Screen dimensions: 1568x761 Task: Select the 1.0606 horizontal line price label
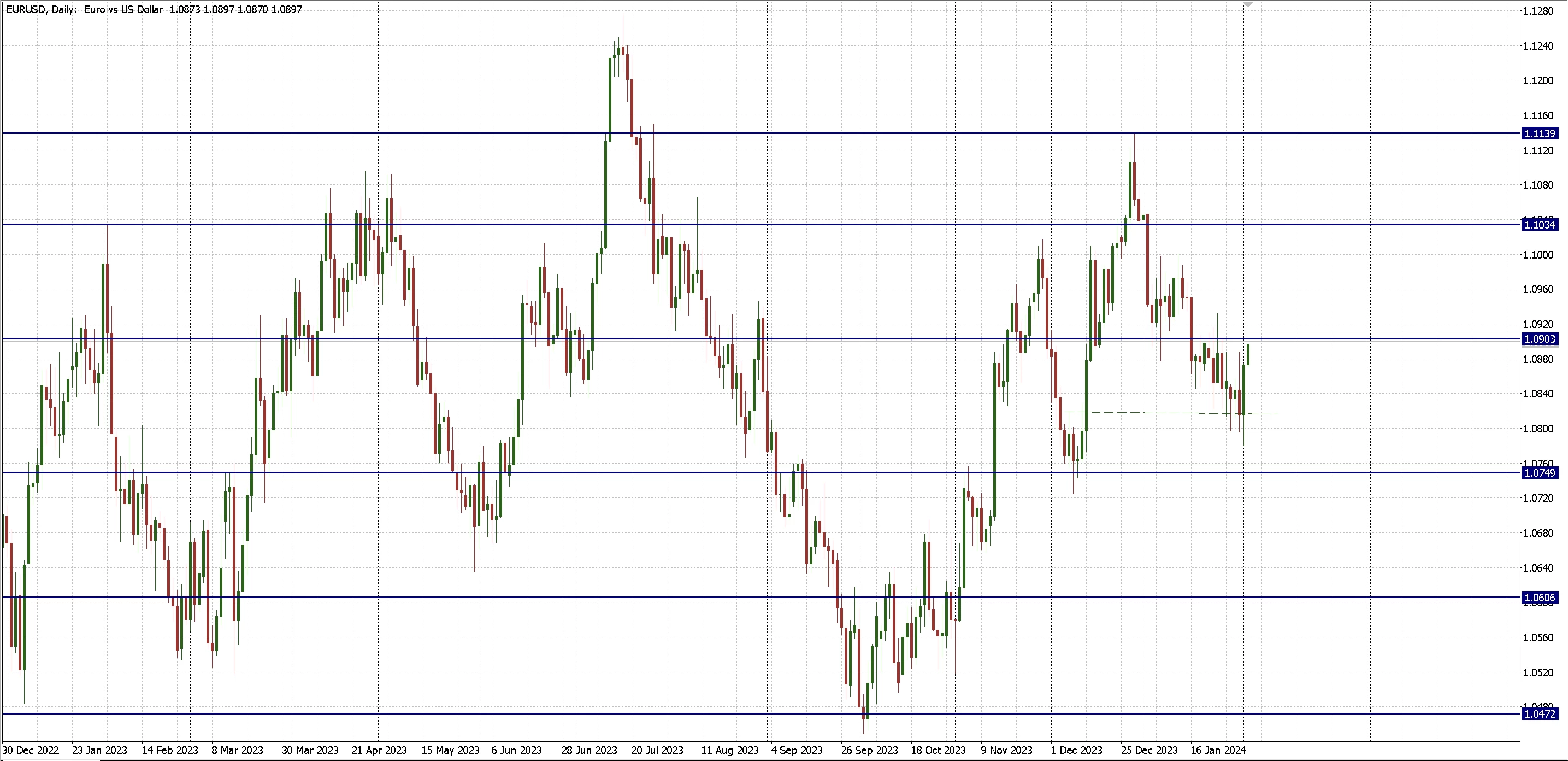tap(1539, 598)
